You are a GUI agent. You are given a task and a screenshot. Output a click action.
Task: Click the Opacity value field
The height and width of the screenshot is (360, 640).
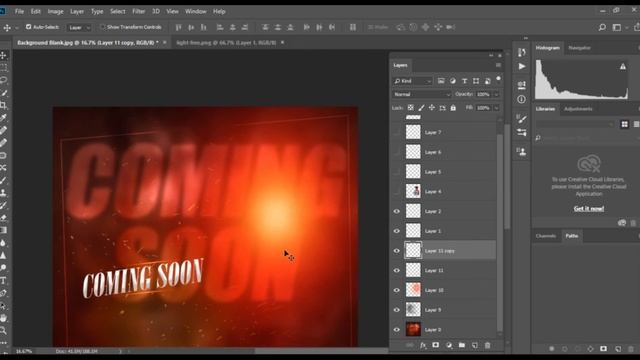483,94
